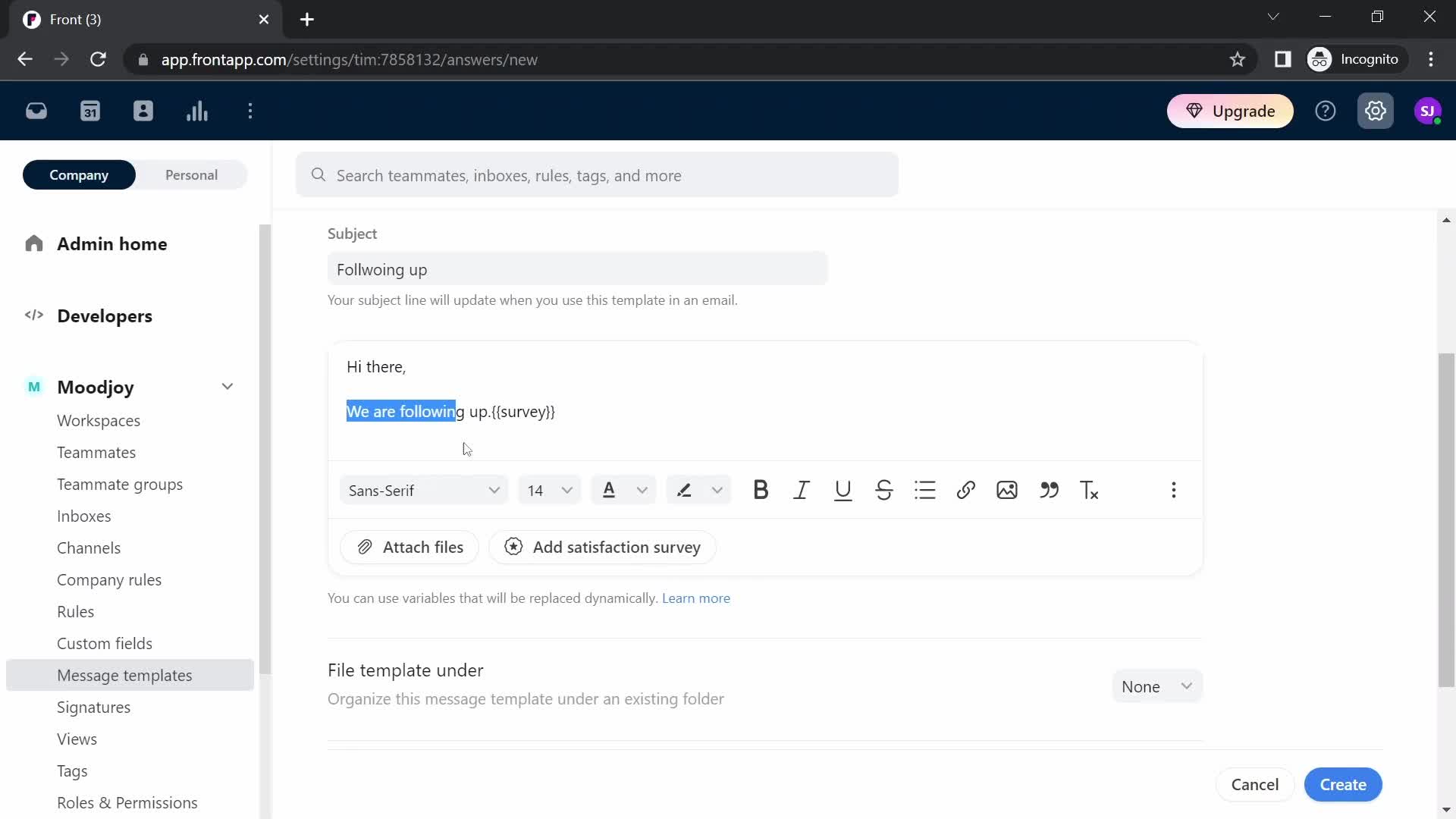Click the highlight color marker icon
1456x819 pixels.
[x=684, y=491]
